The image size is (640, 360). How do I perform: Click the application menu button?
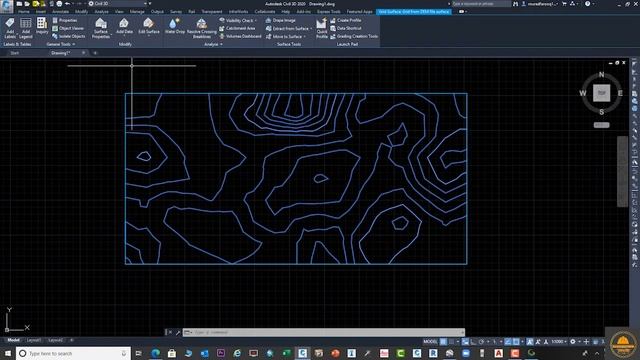pos(7,6)
